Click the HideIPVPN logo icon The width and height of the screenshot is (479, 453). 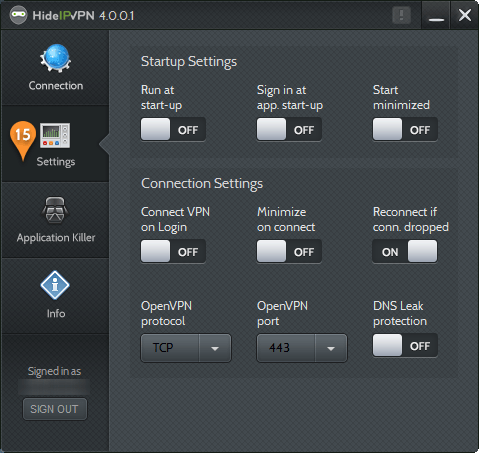[x=18, y=15]
